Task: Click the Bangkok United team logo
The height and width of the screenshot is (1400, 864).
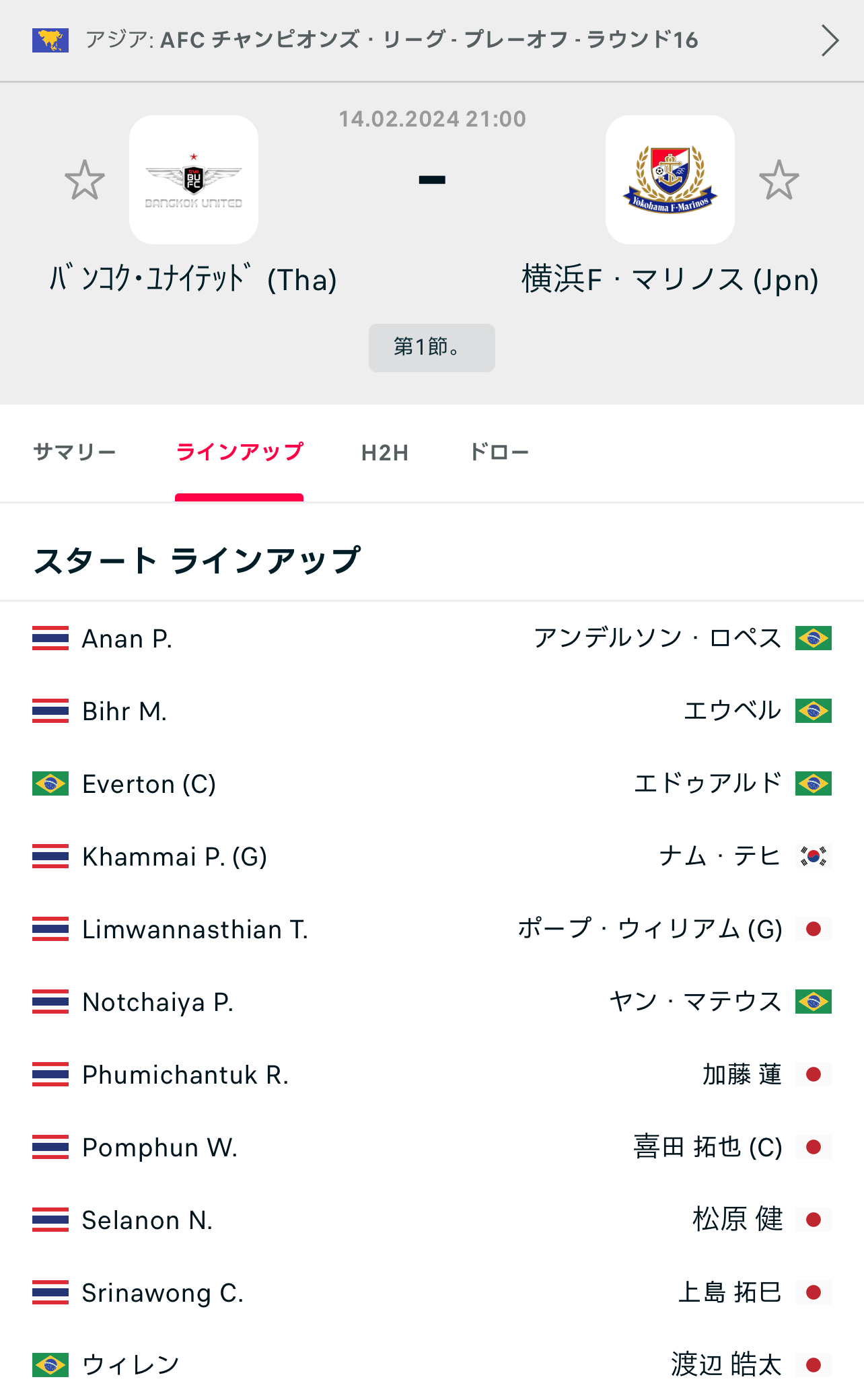Action: [x=194, y=180]
